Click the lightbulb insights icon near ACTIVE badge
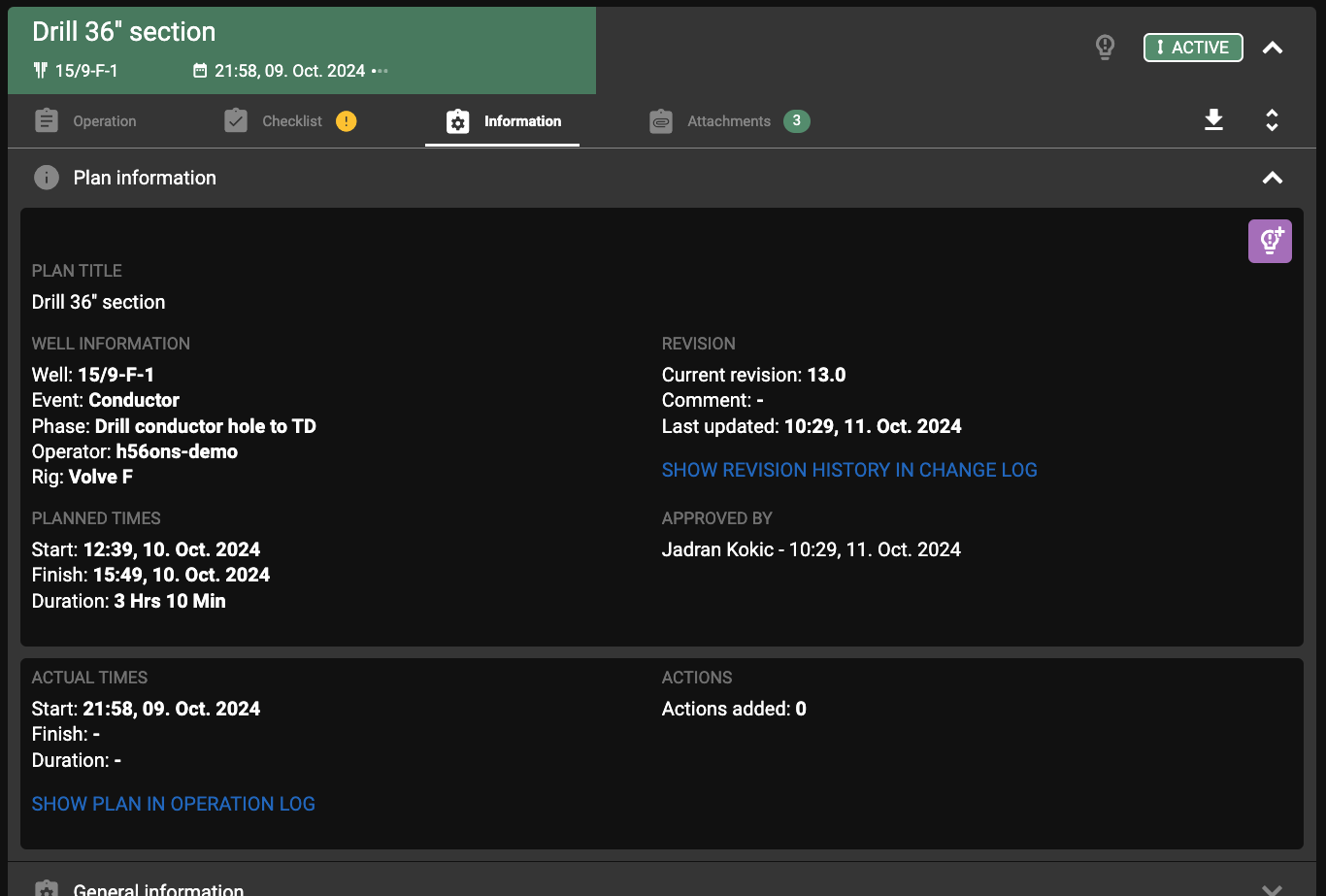This screenshot has height=896, width=1326. 1105,47
